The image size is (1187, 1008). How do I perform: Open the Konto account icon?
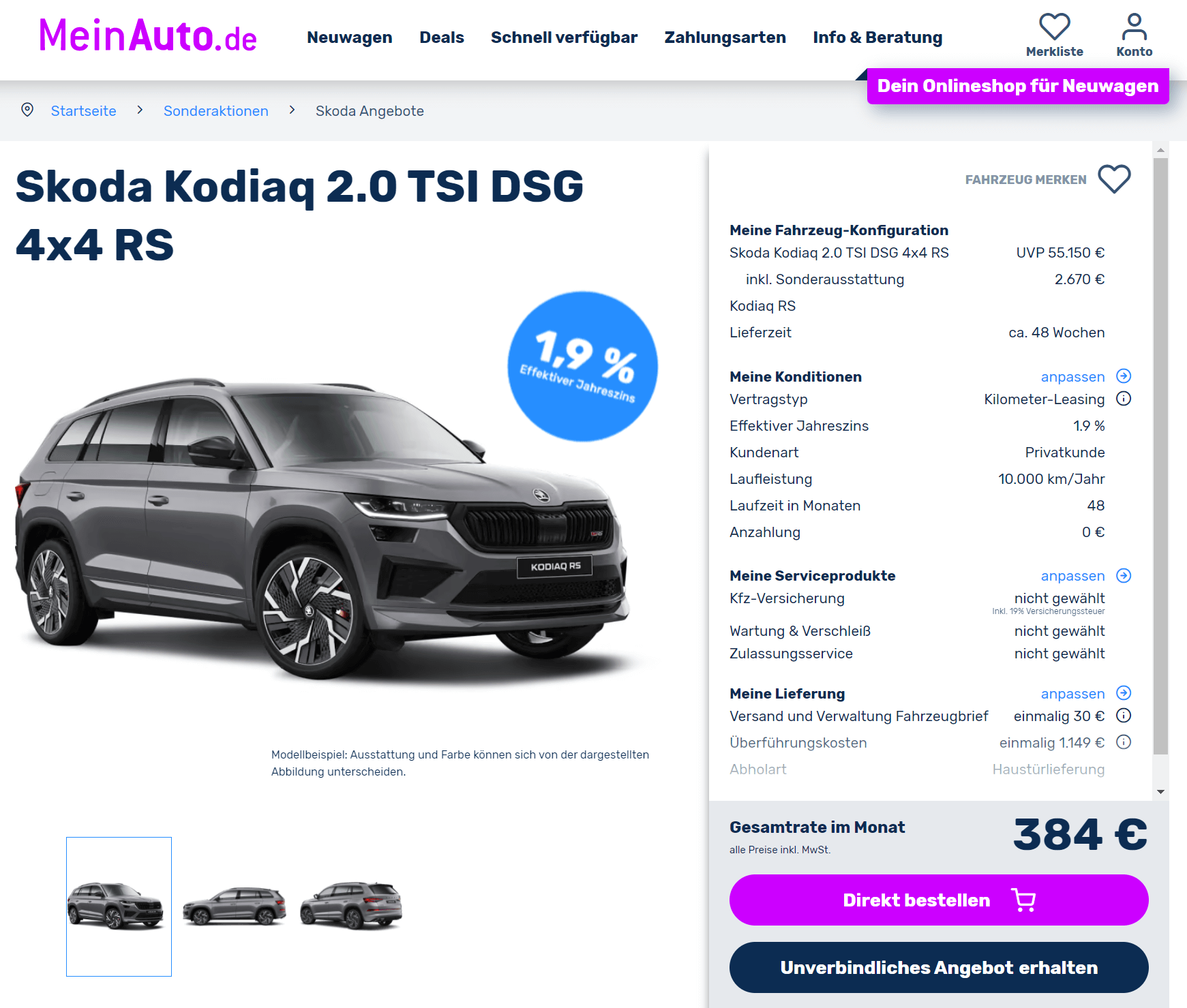(1134, 27)
